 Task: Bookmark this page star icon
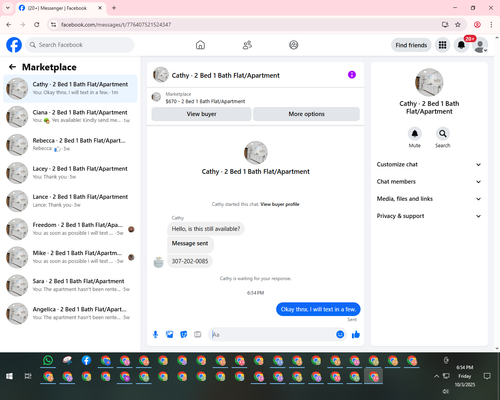click(x=458, y=25)
